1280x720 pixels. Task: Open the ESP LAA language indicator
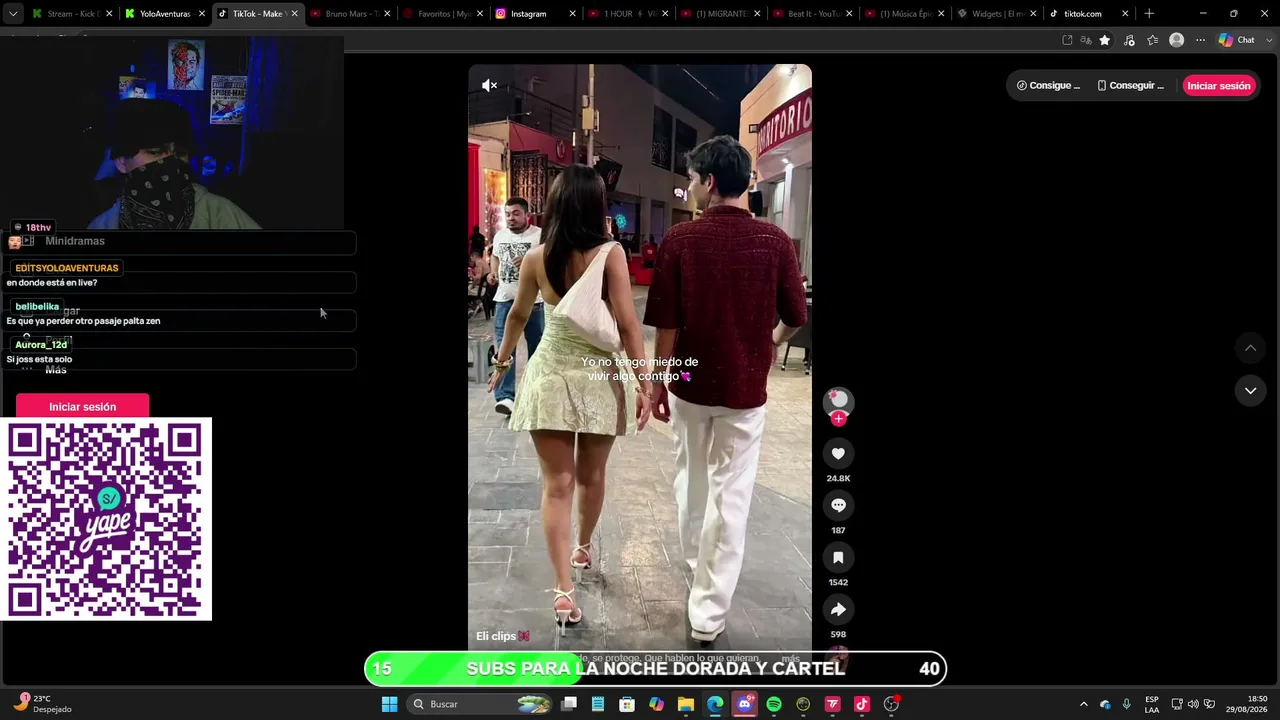click(x=1152, y=704)
